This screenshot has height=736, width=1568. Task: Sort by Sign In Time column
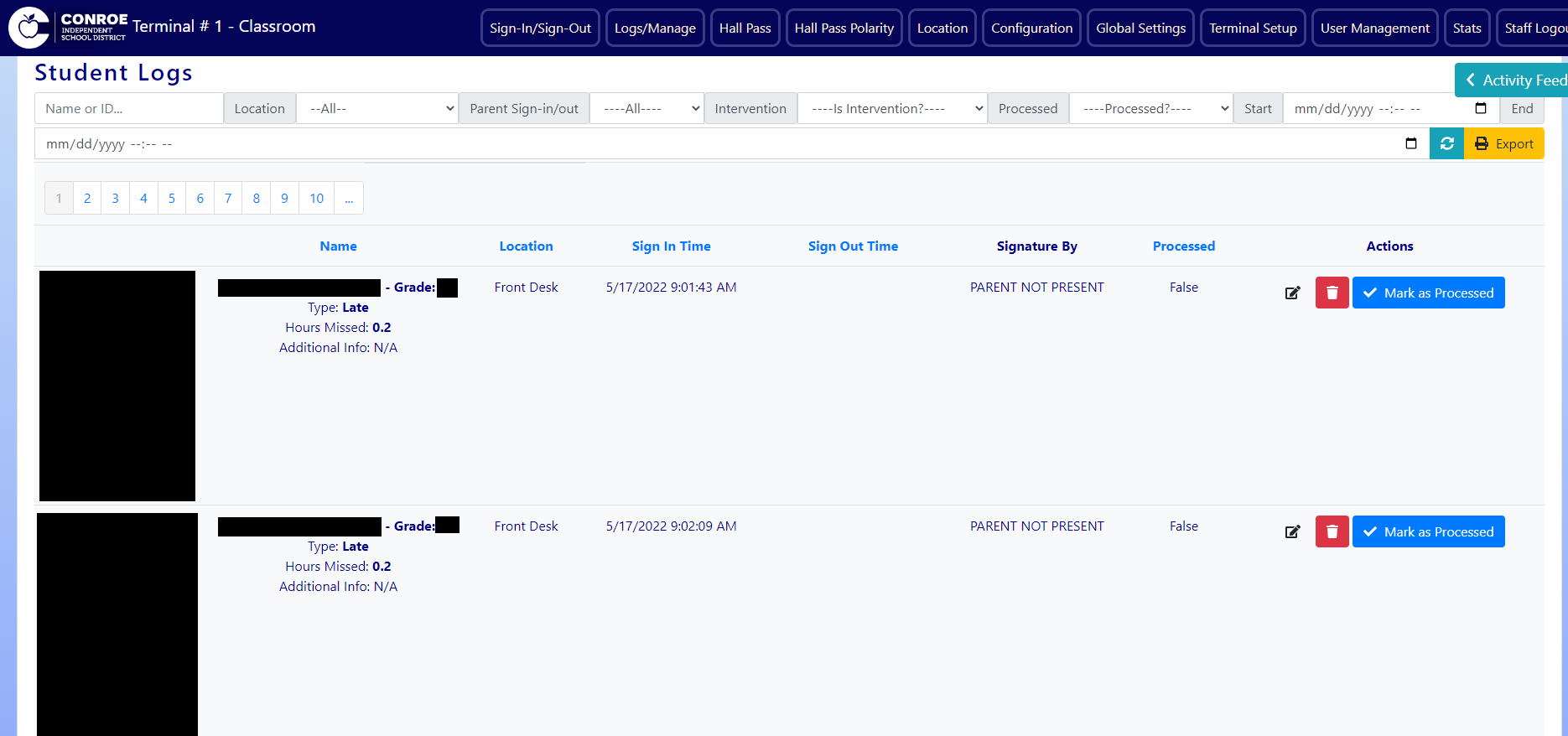tap(671, 246)
